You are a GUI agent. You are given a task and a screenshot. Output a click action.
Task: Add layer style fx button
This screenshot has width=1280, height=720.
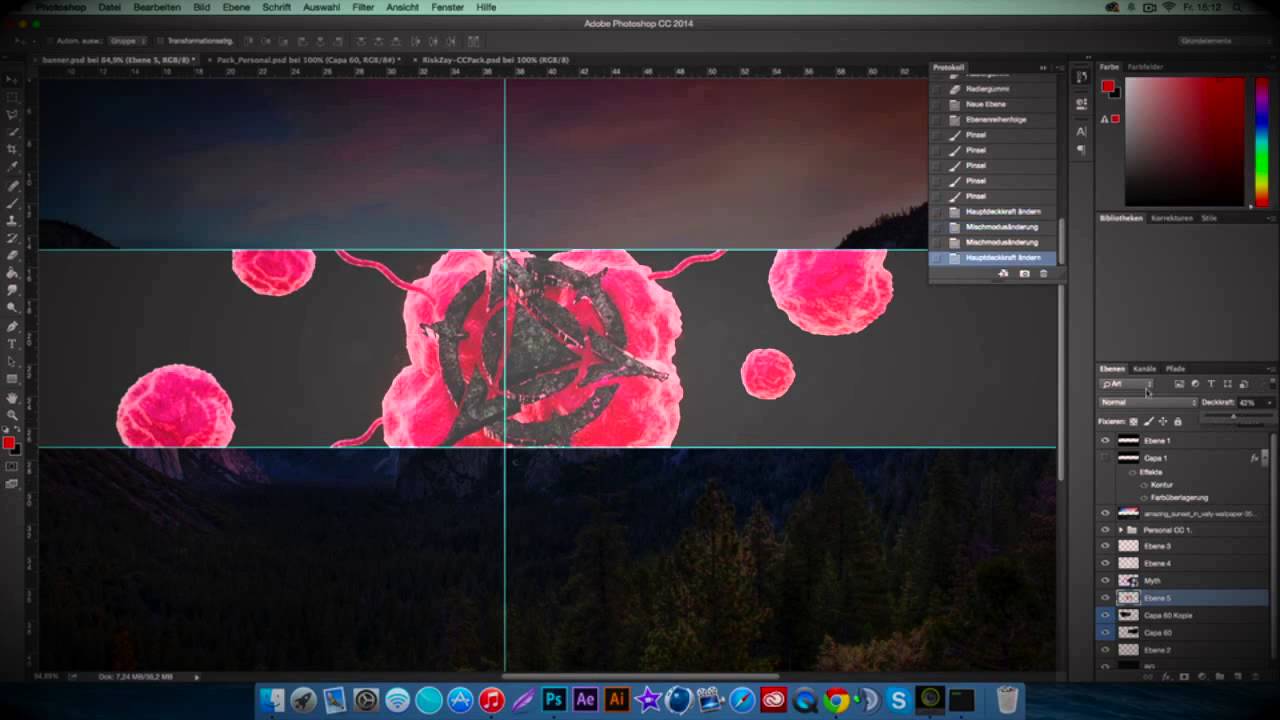pyautogui.click(x=1166, y=677)
